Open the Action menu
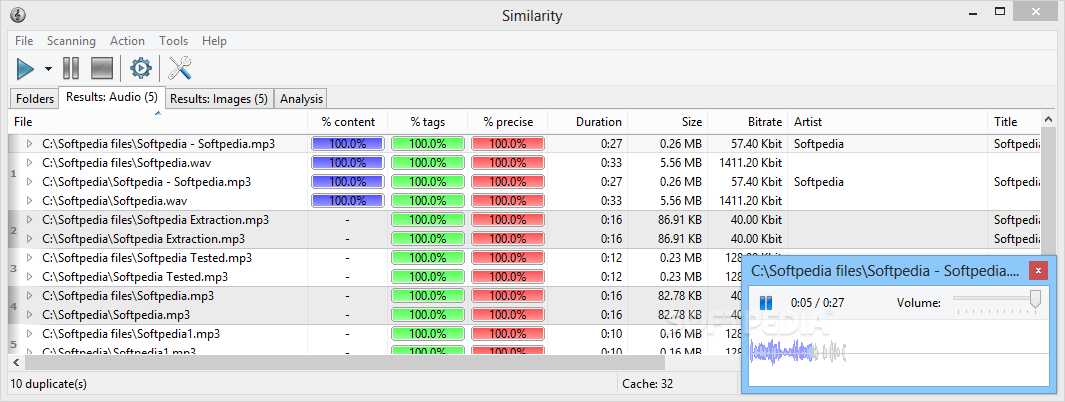The height and width of the screenshot is (402, 1065). [127, 41]
